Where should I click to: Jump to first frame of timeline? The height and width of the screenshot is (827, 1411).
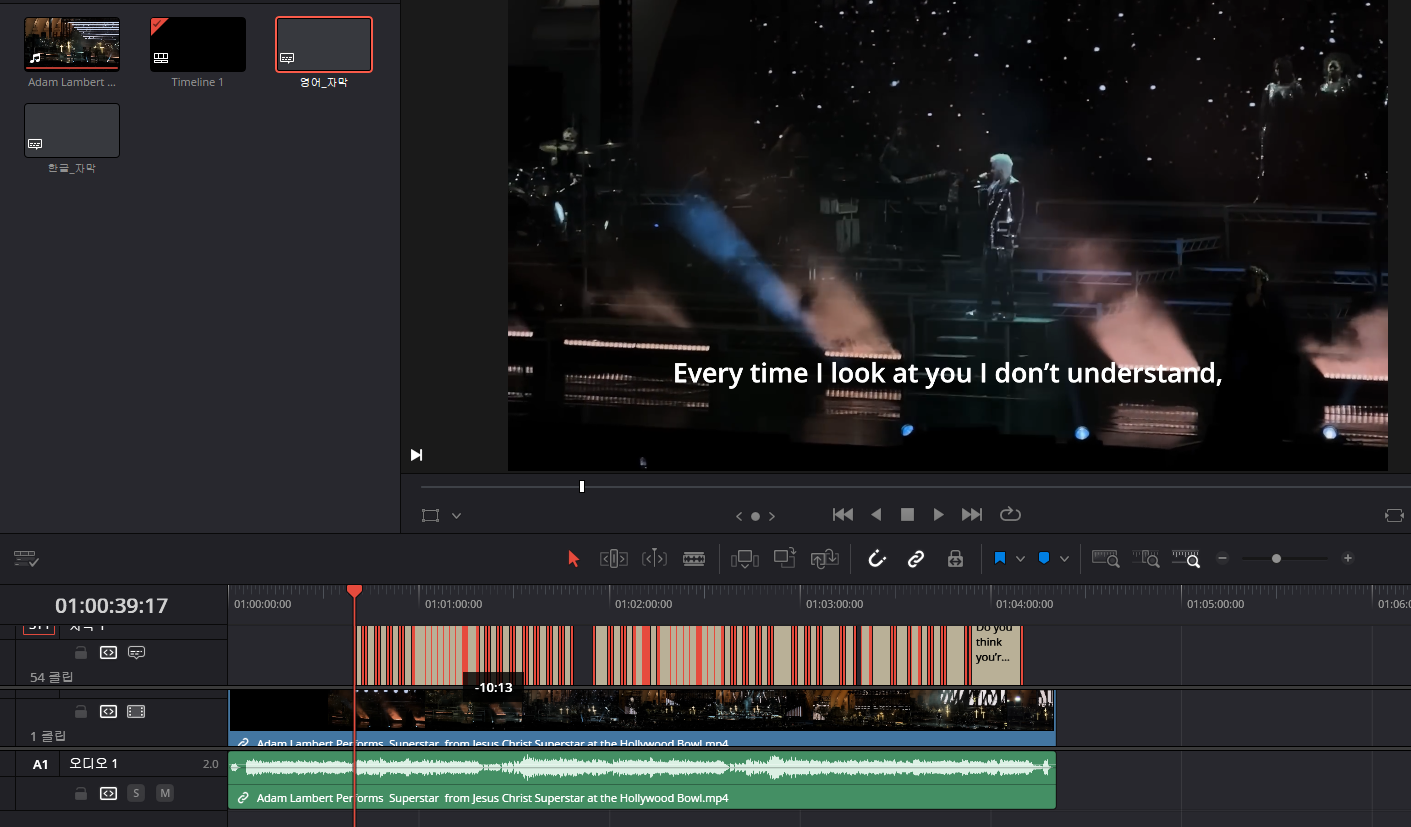pos(843,514)
